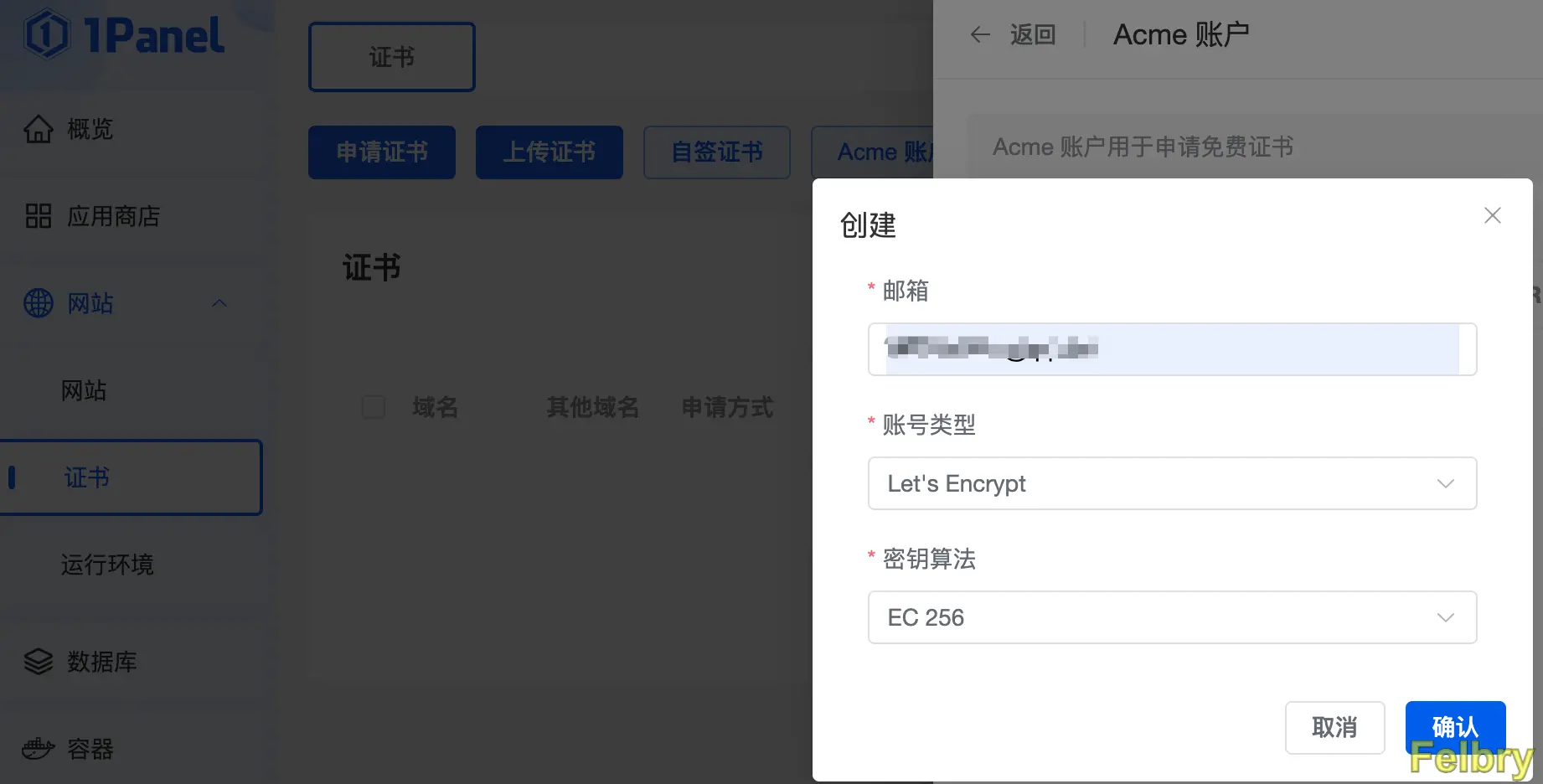Click the 域名 column header

coord(436,407)
